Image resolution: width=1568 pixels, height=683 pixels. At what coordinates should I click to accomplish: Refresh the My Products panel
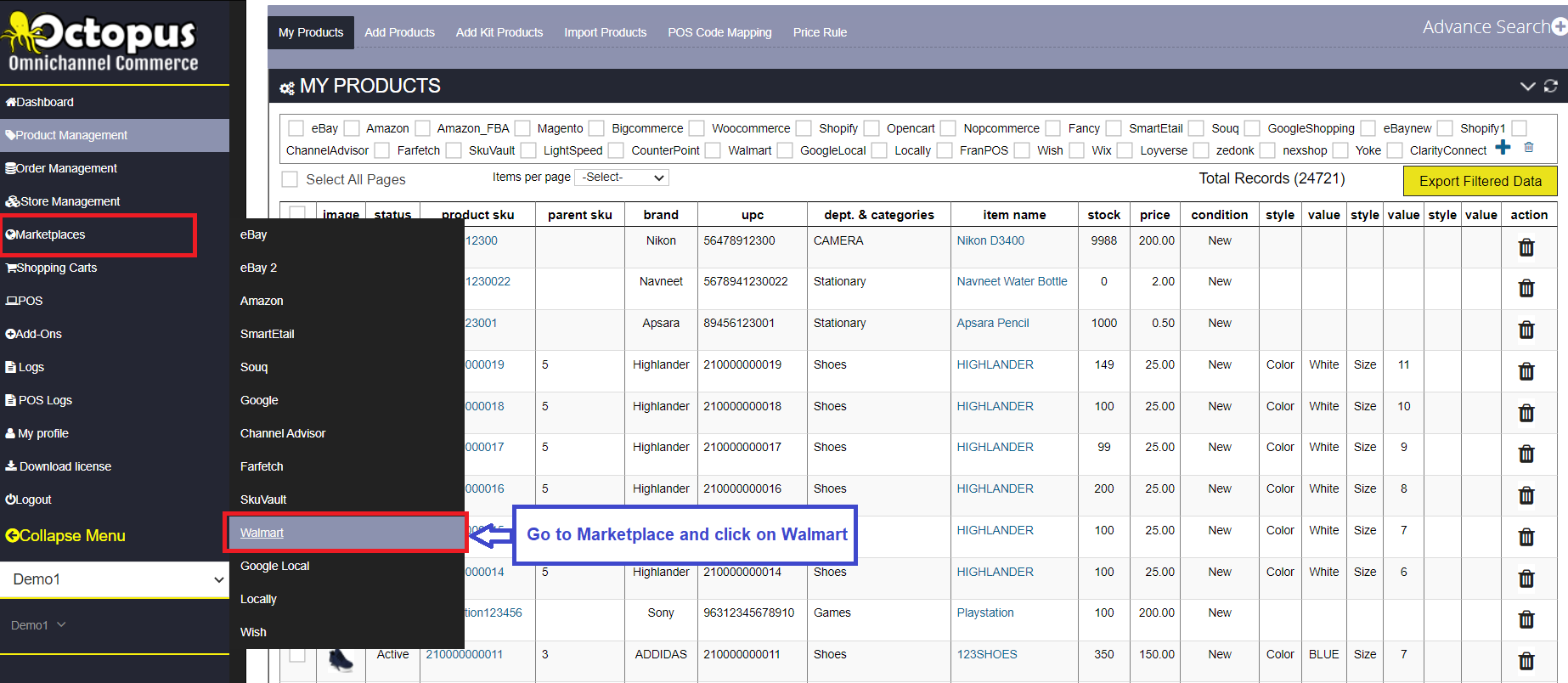tap(1551, 86)
